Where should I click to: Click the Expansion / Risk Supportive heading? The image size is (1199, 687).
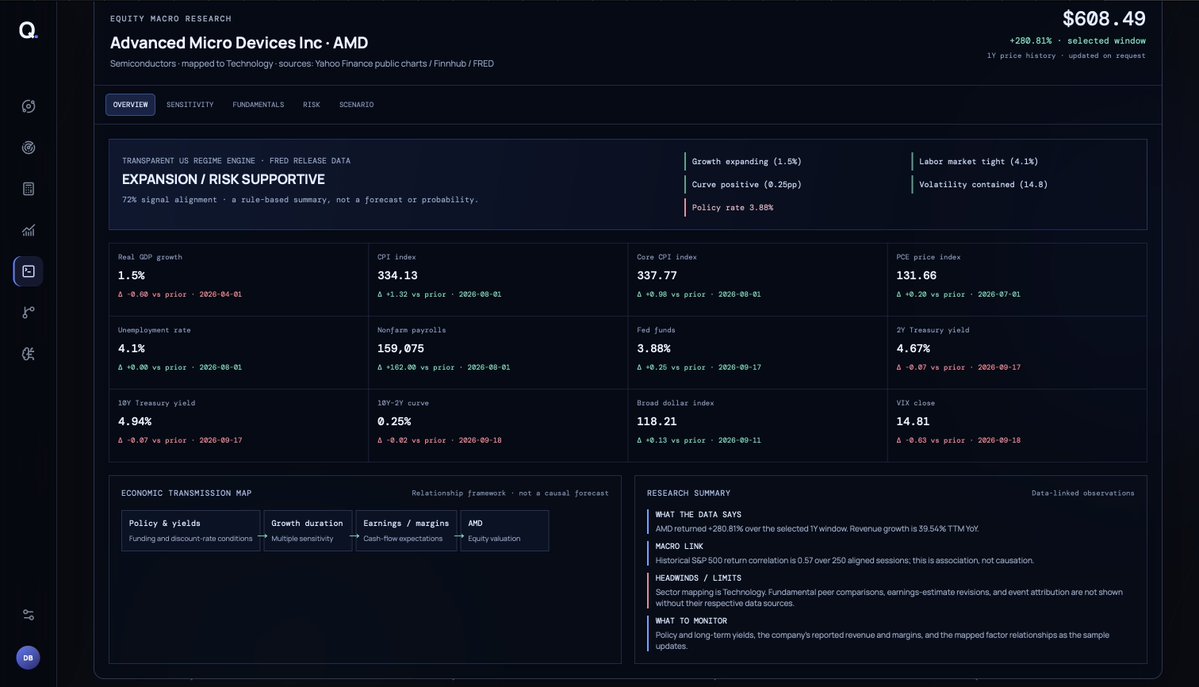click(x=223, y=179)
